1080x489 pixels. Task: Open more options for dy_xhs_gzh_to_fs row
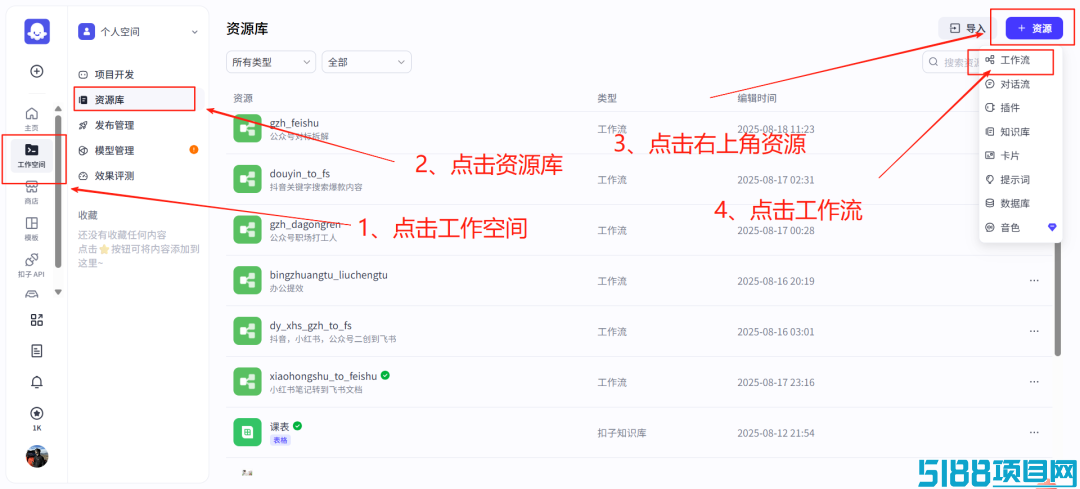1034,331
